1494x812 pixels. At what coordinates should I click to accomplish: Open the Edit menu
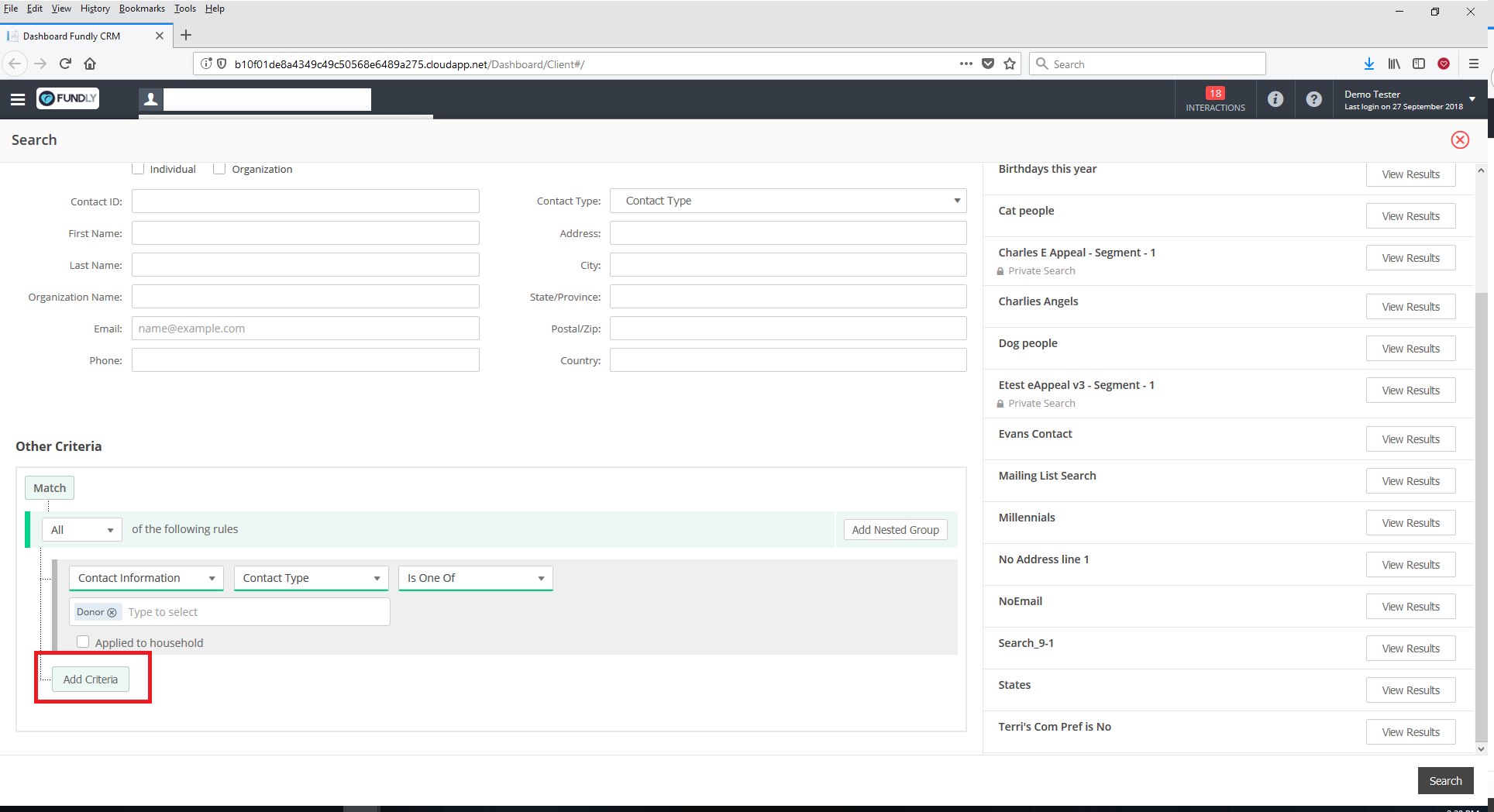click(35, 9)
